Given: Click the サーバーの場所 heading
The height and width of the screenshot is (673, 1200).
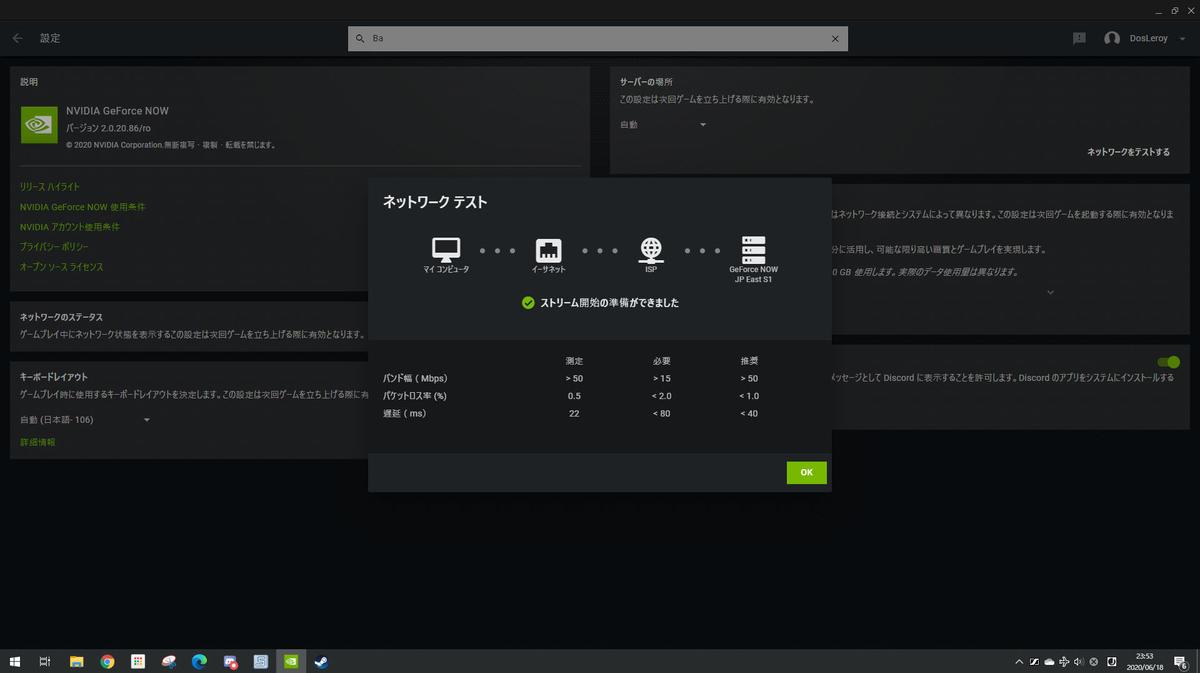Looking at the screenshot, I should pos(646,81).
